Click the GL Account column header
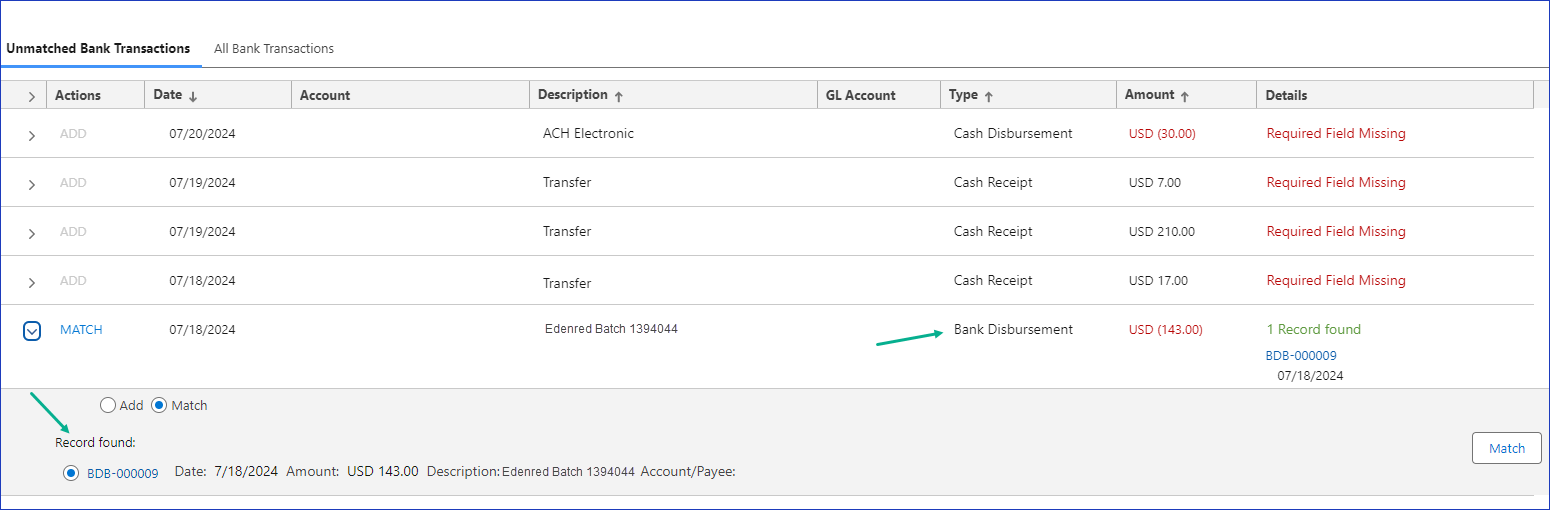This screenshot has width=1550, height=510. (x=860, y=95)
